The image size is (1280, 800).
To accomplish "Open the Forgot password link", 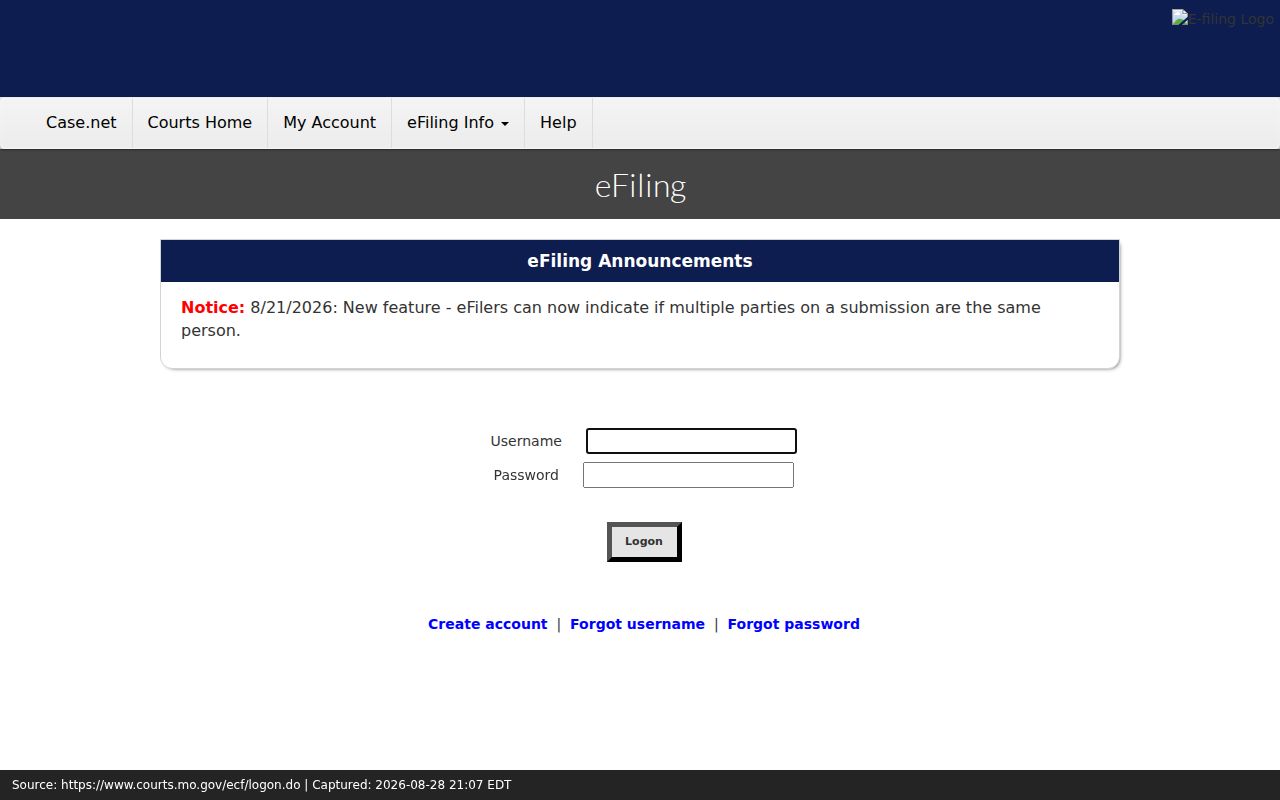I will tap(793, 624).
